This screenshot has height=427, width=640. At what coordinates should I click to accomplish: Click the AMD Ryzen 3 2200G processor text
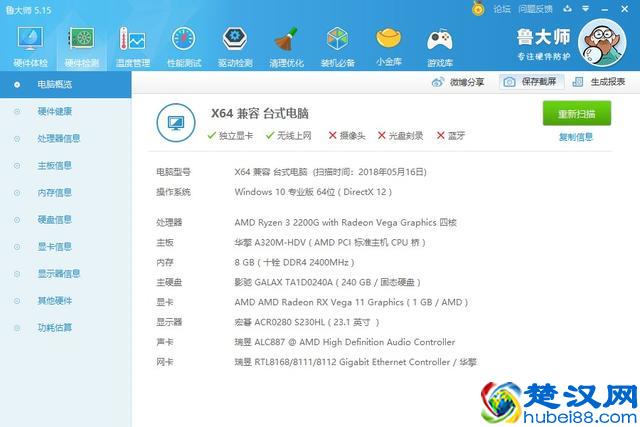click(345, 222)
